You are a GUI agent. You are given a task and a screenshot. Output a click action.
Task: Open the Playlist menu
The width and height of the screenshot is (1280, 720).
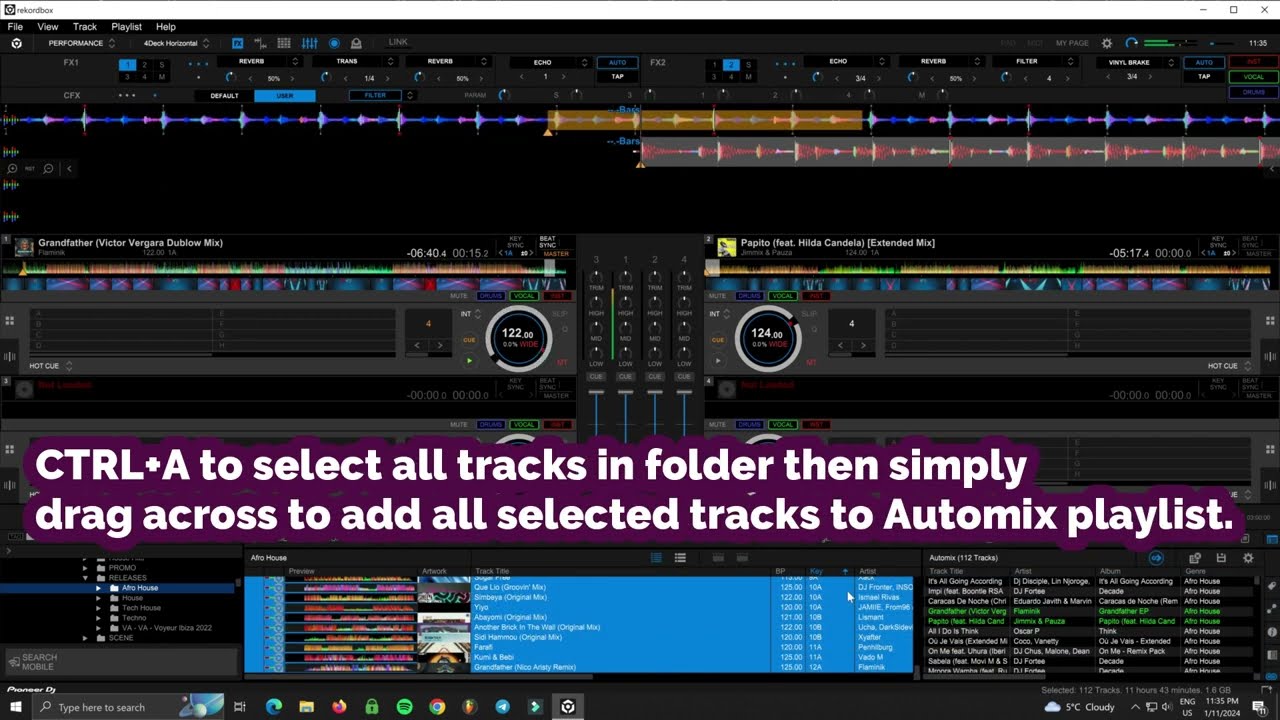click(x=127, y=27)
